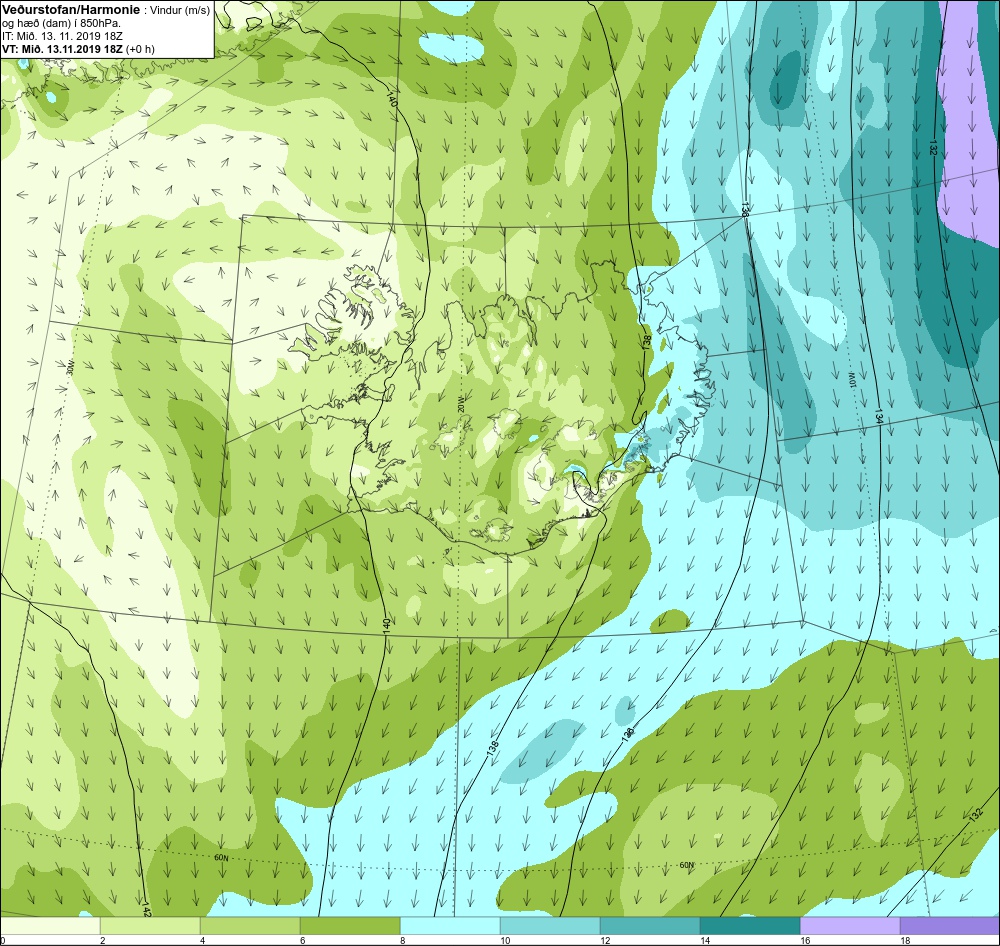
Task: Pick the 4–6 m/s green legend swatch
Action: point(250,925)
